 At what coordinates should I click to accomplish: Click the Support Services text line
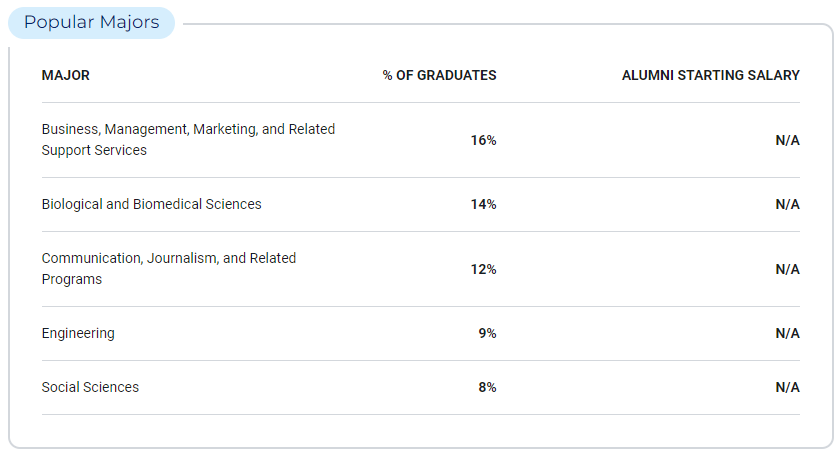click(x=94, y=151)
